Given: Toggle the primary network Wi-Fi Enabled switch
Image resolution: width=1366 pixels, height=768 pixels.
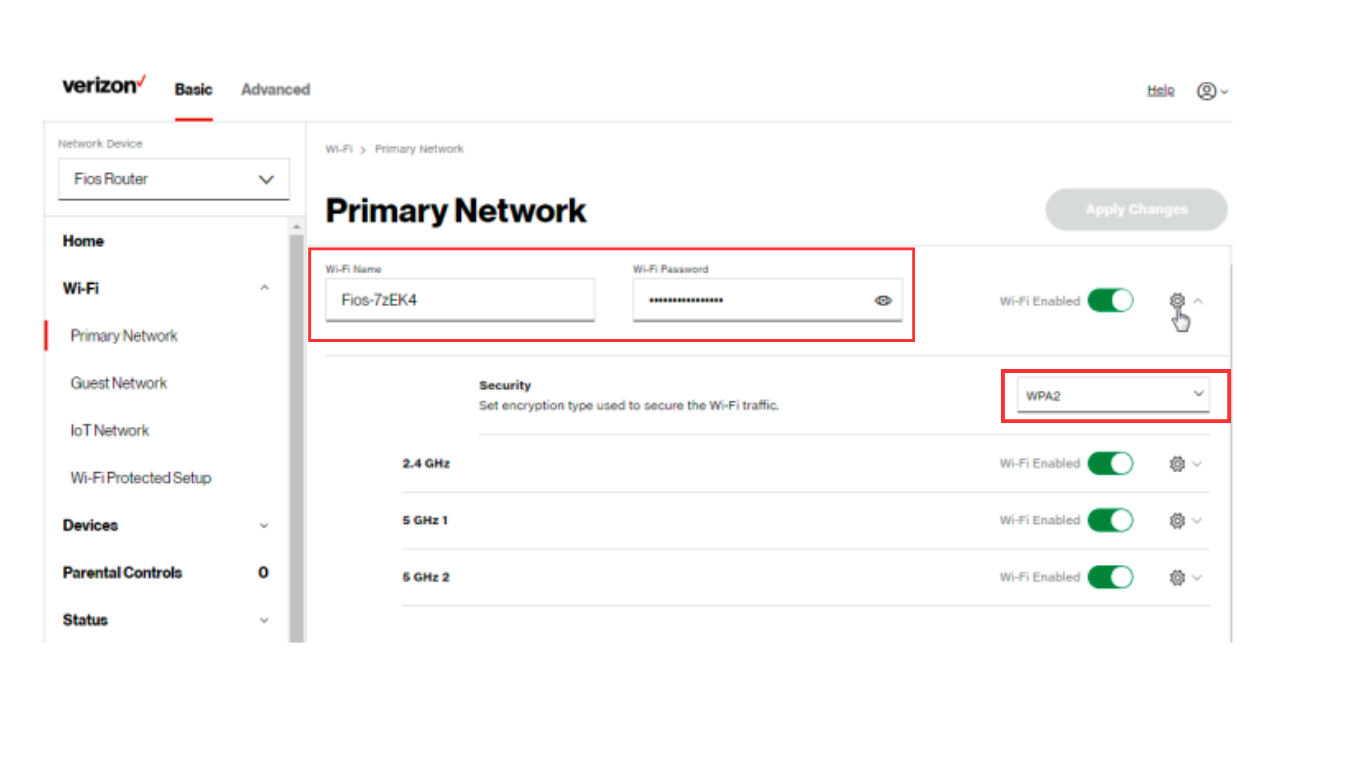Looking at the screenshot, I should click(x=1110, y=300).
